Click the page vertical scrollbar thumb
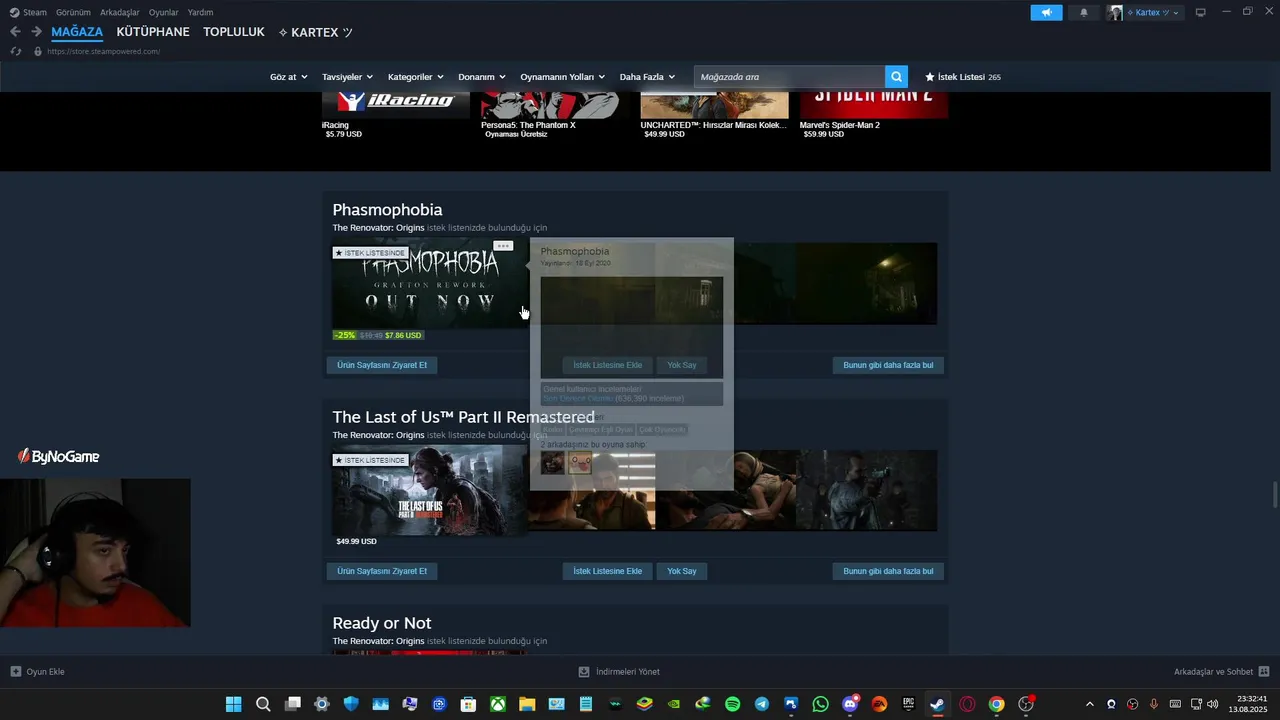Viewport: 1280px width, 720px height. tap(1274, 495)
